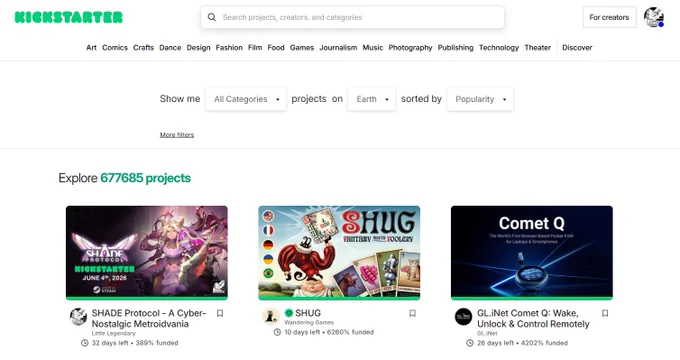
Task: Open the Popularity sort dropdown
Action: coord(480,99)
